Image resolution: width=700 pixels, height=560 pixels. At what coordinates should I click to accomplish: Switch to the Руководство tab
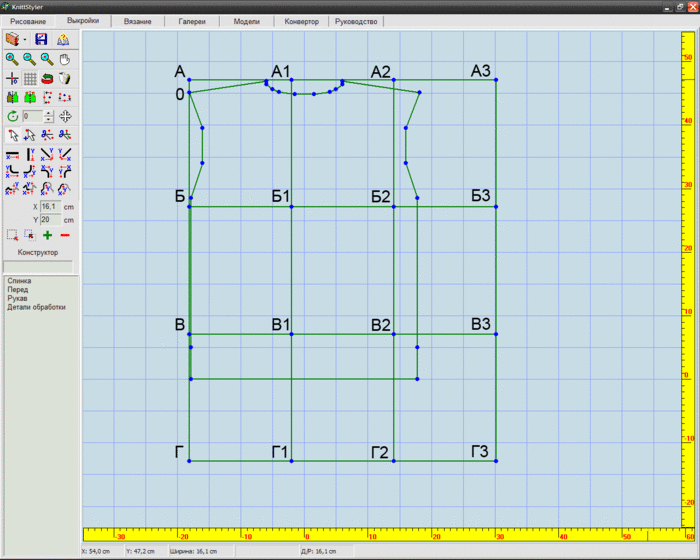click(x=356, y=21)
